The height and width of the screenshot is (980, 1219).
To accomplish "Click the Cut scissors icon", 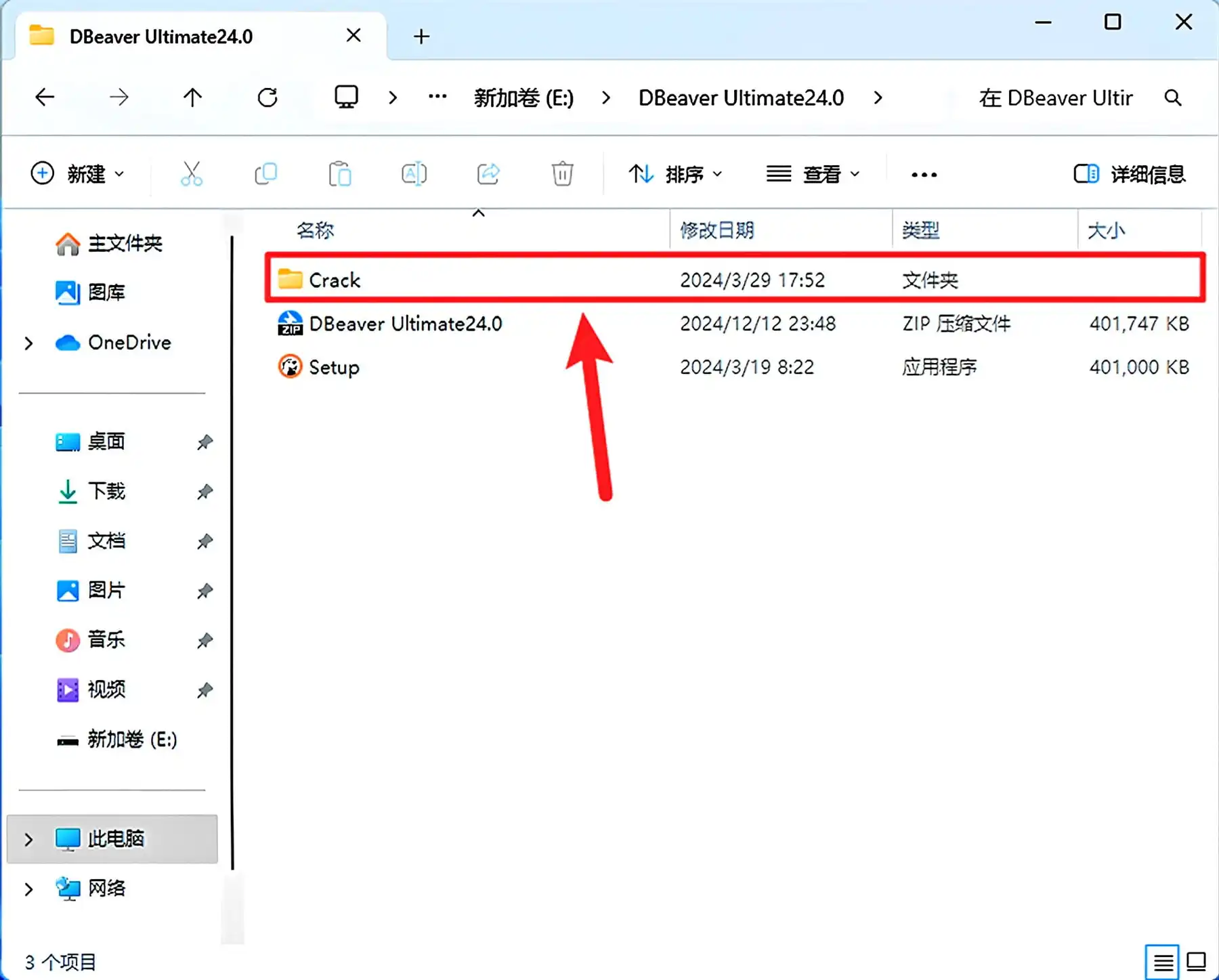I will point(192,174).
